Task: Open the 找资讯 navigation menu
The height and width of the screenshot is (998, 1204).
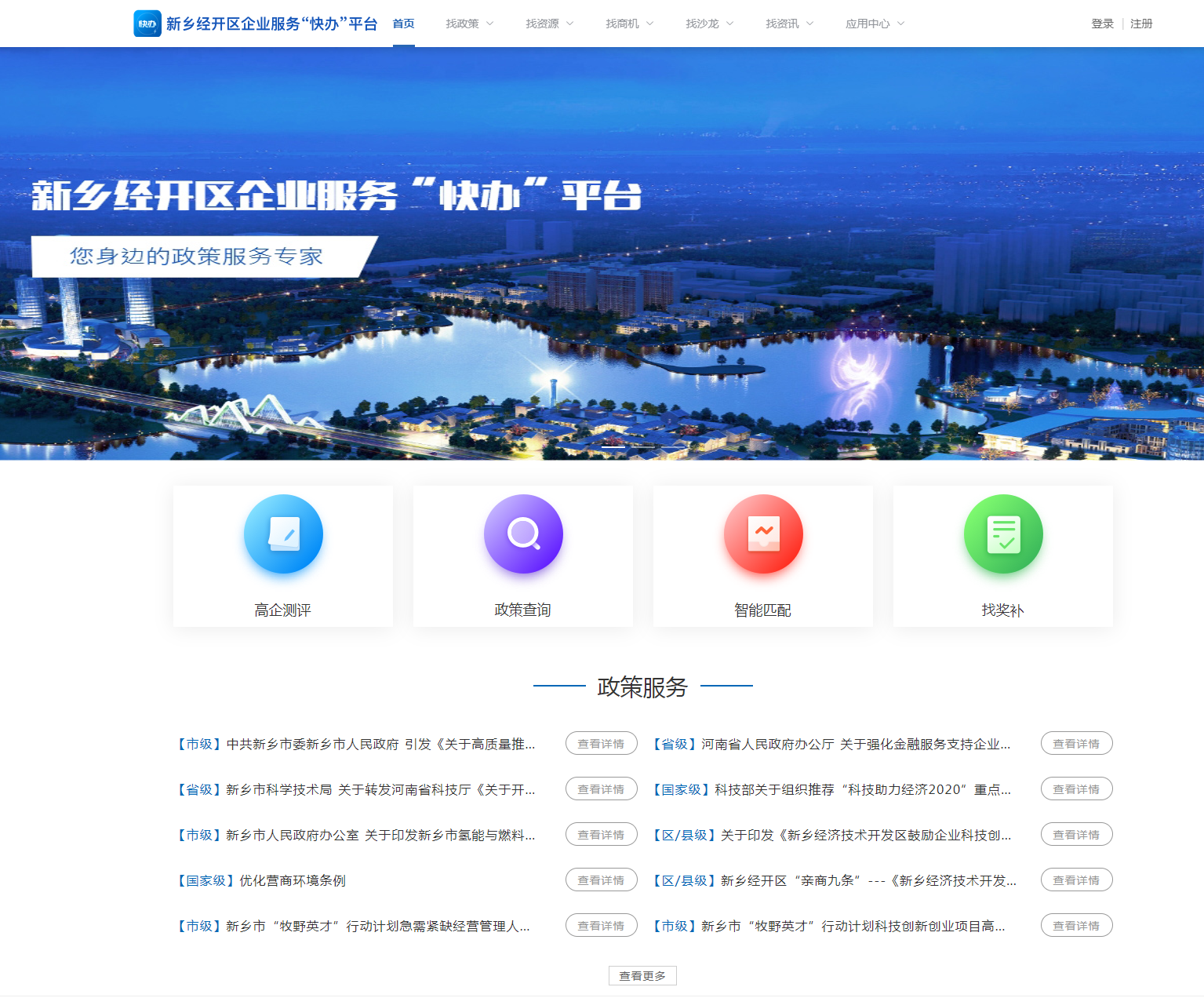Action: (789, 24)
